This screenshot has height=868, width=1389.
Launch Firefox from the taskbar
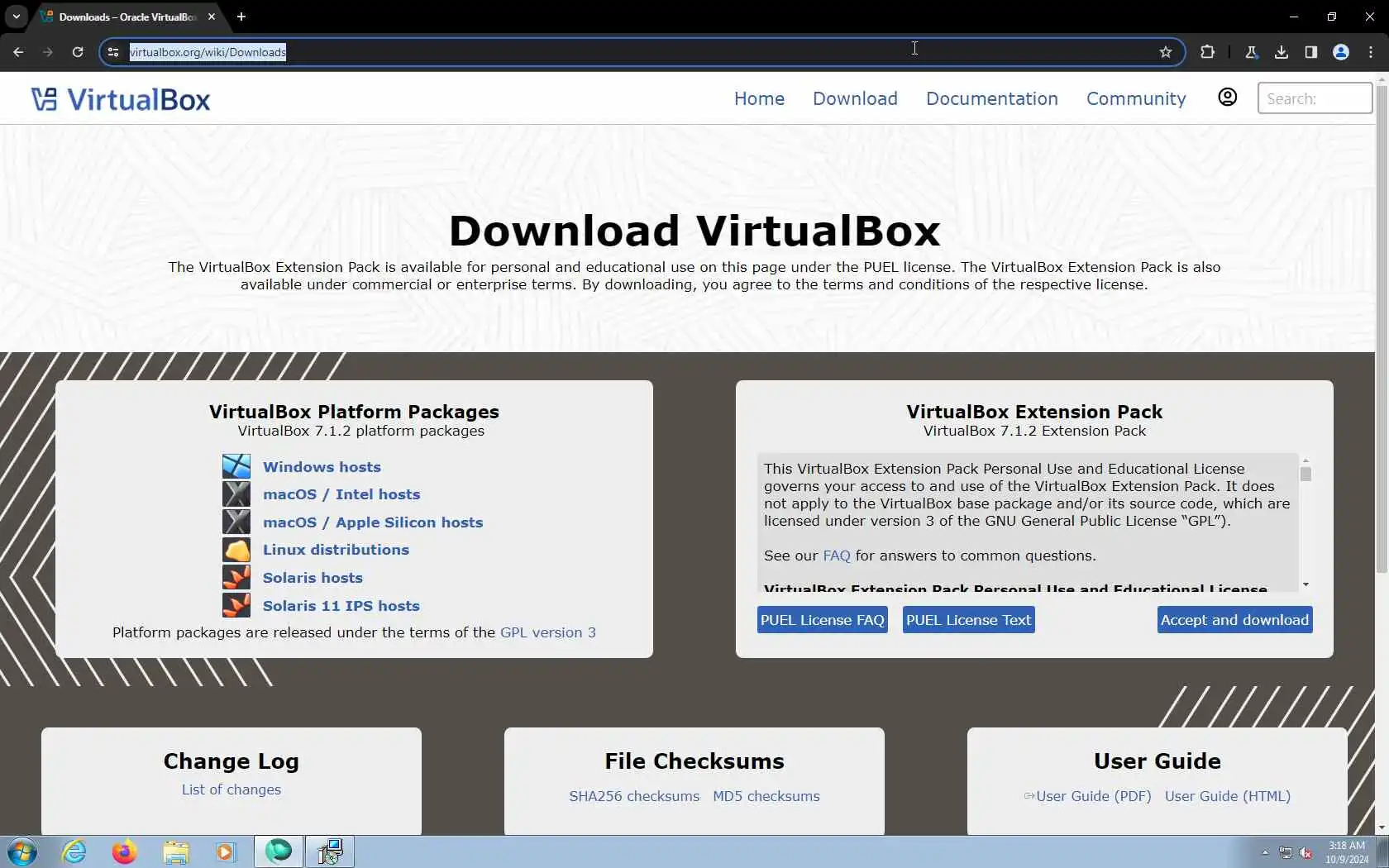click(124, 851)
